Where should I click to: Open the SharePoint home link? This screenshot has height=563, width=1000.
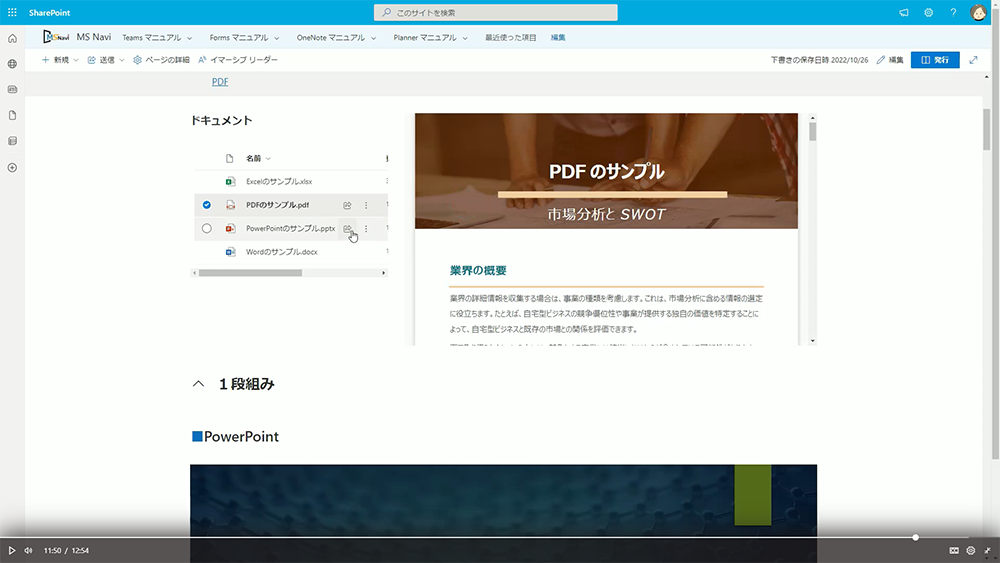click(x=49, y=13)
